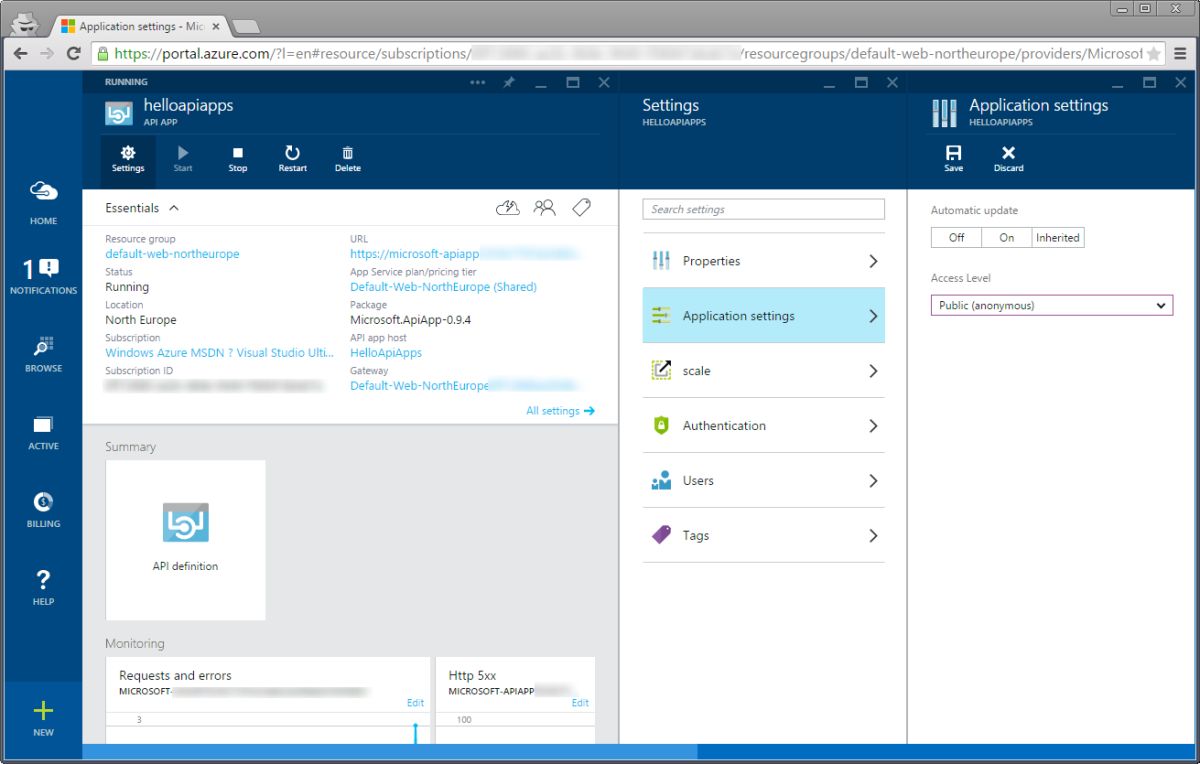The height and width of the screenshot is (764, 1200).
Task: Open the API definition tile
Action: 185,540
